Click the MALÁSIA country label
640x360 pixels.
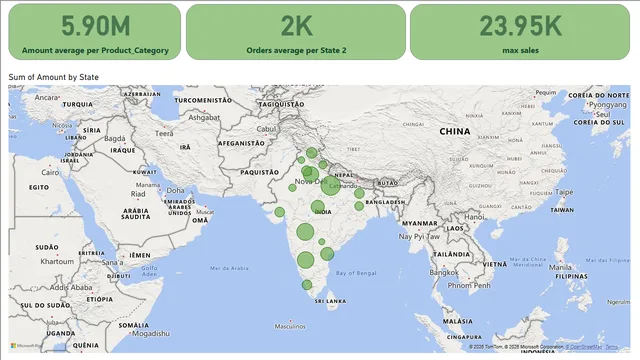[x=458, y=321]
